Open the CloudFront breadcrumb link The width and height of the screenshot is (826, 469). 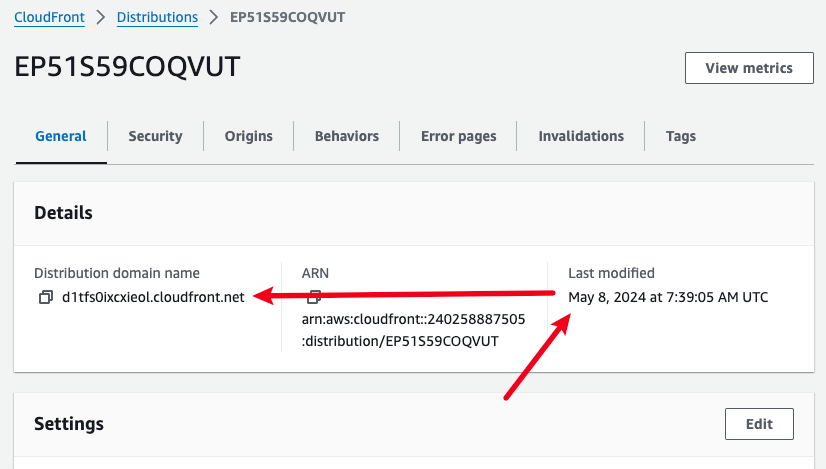pyautogui.click(x=50, y=17)
